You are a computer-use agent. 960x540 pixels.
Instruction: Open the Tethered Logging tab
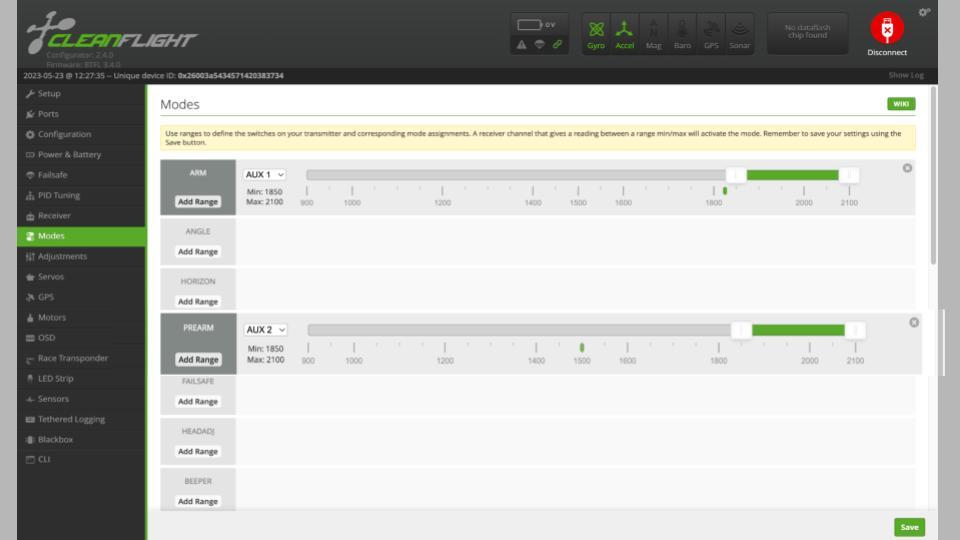click(x=81, y=419)
